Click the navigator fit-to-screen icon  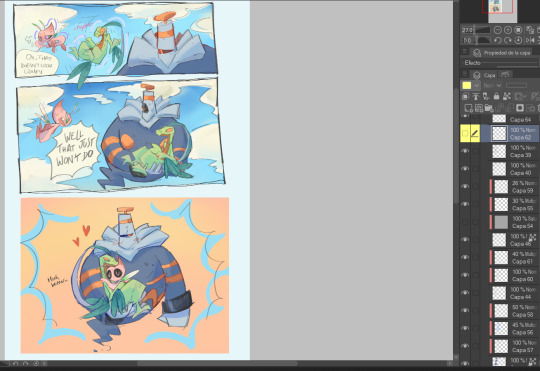518,30
